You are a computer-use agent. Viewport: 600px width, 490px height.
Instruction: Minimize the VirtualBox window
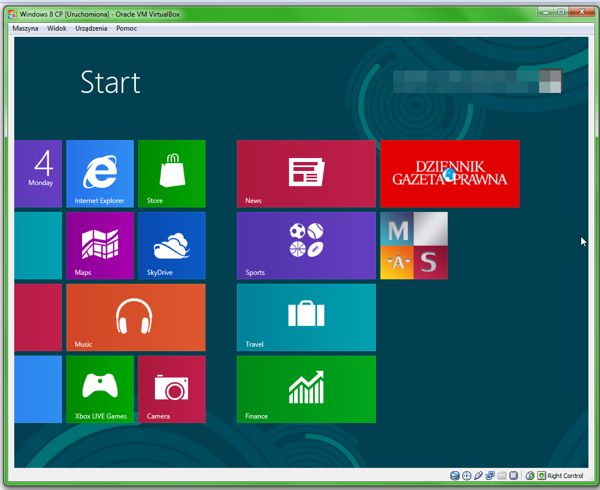[546, 12]
